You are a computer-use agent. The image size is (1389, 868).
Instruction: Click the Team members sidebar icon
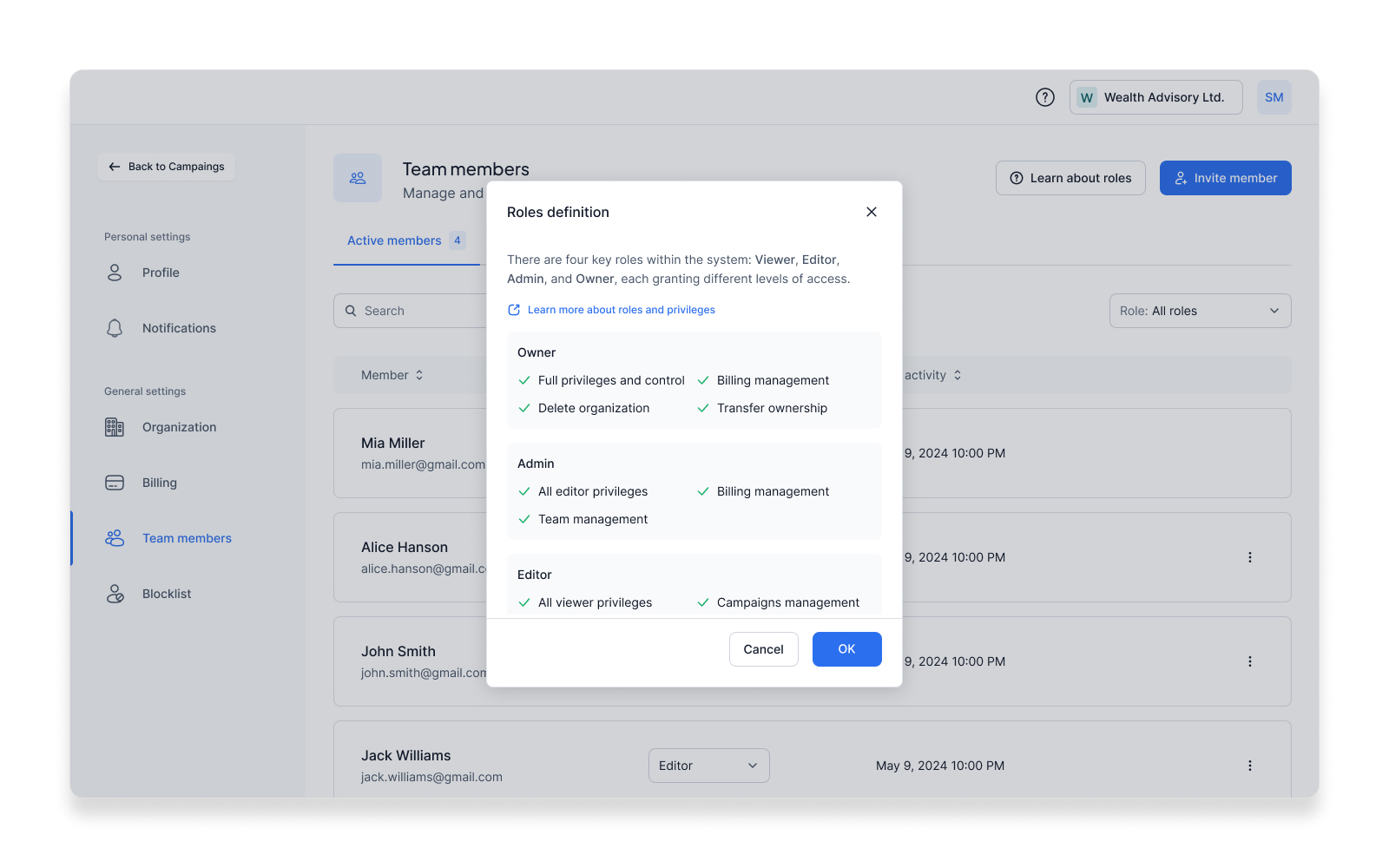[x=115, y=538]
